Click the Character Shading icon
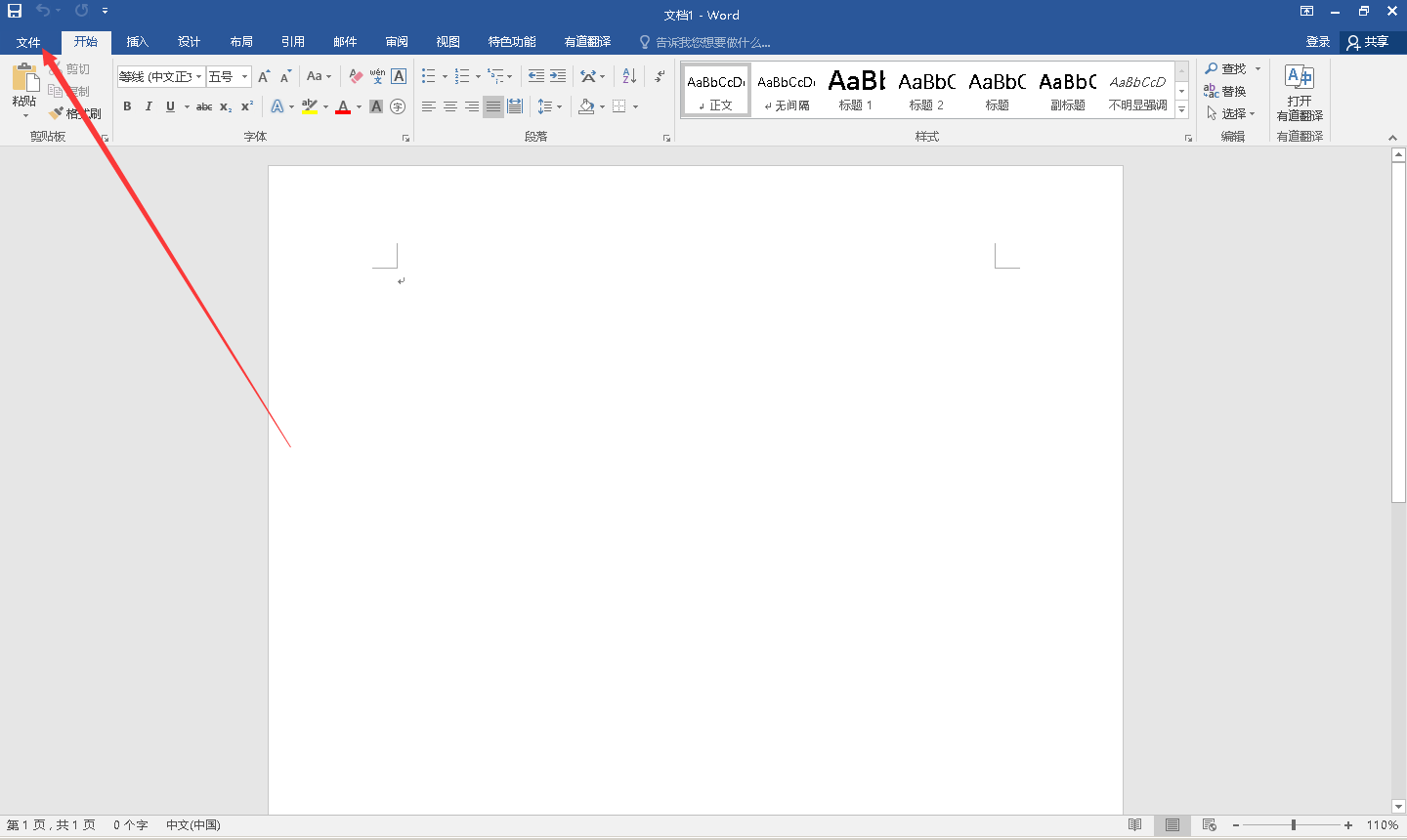The height and width of the screenshot is (840, 1407). [376, 106]
